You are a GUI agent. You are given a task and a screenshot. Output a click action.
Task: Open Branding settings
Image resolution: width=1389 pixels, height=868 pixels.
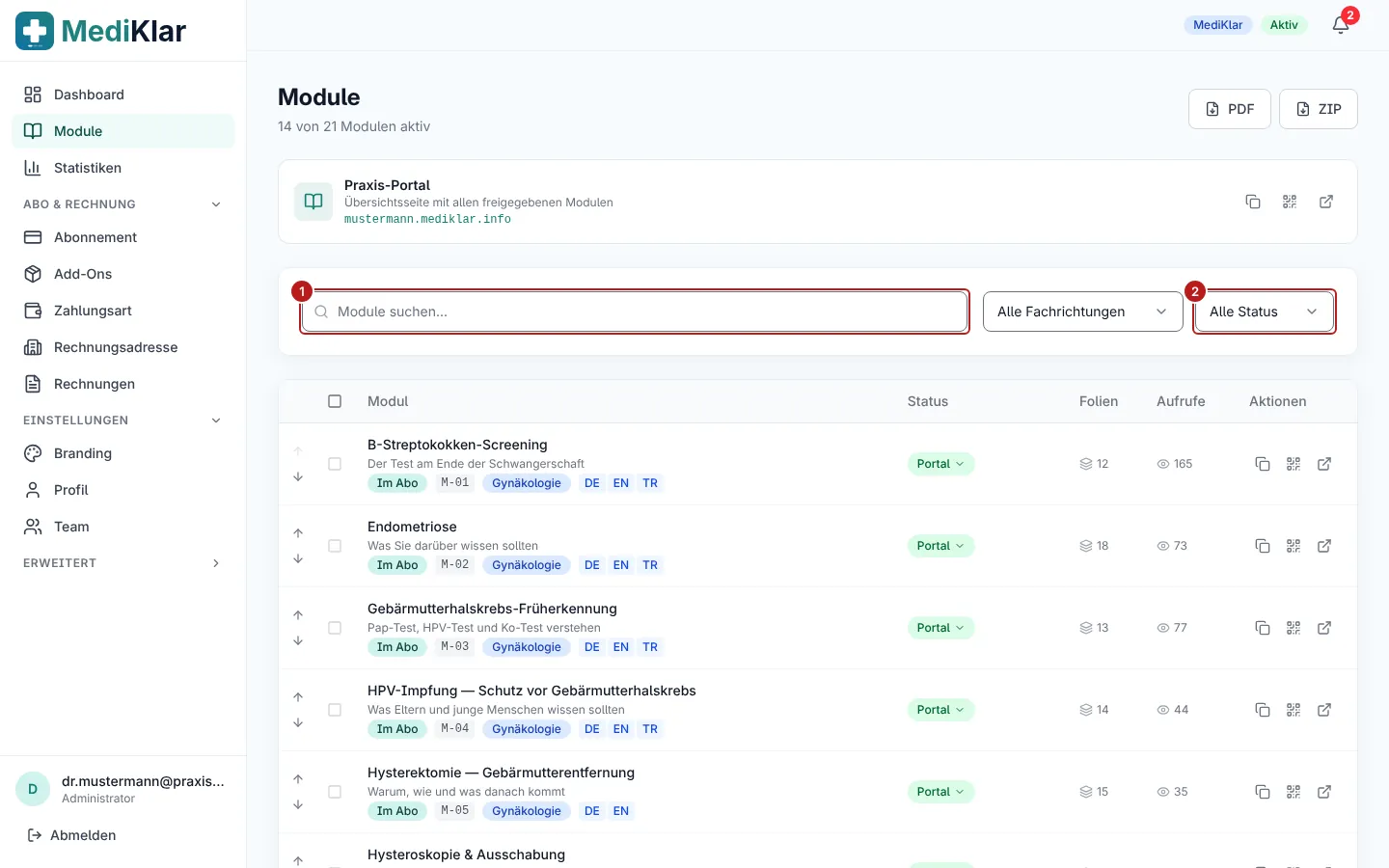(x=123, y=453)
